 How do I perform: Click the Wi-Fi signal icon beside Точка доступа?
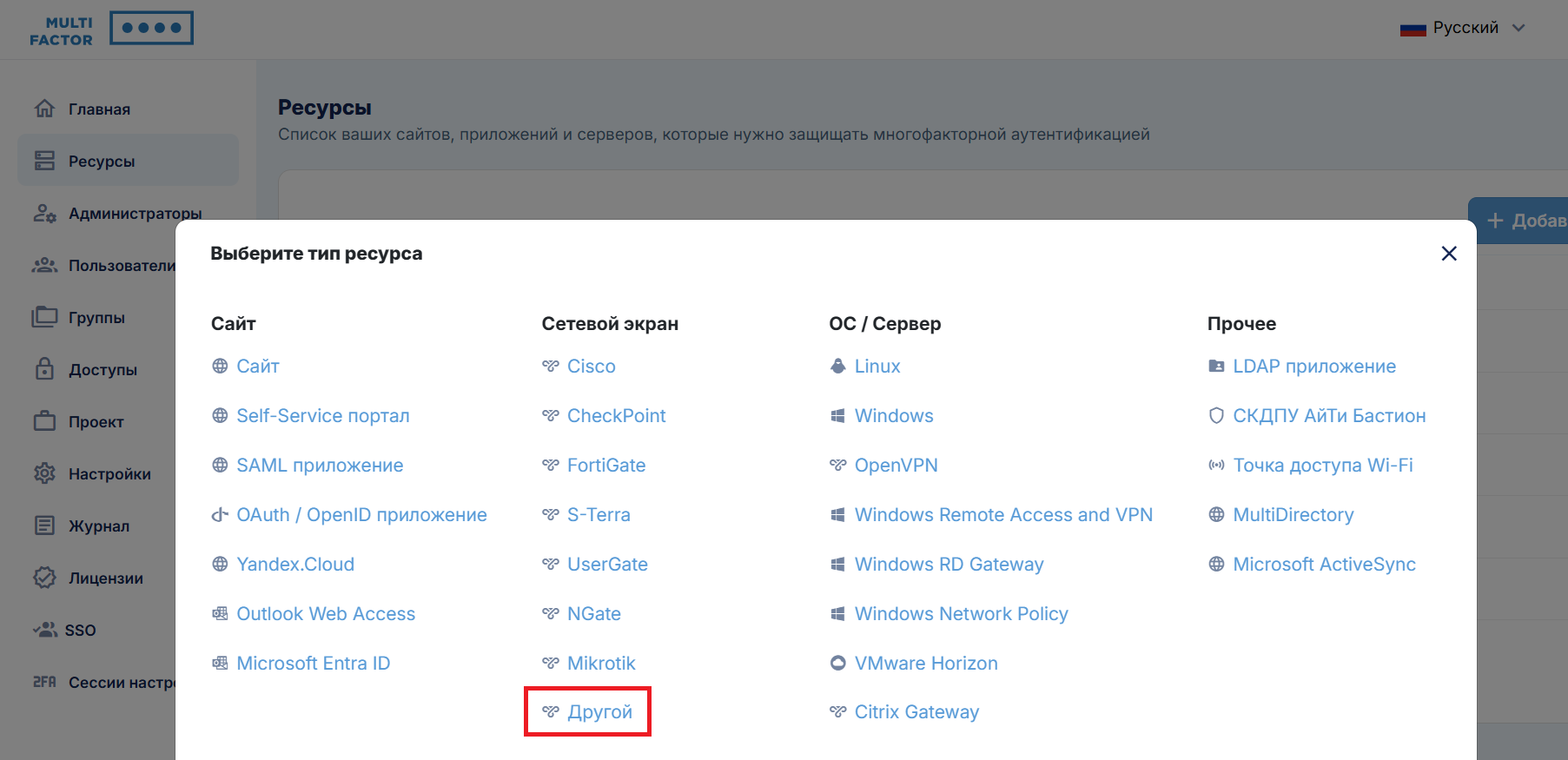(1216, 466)
